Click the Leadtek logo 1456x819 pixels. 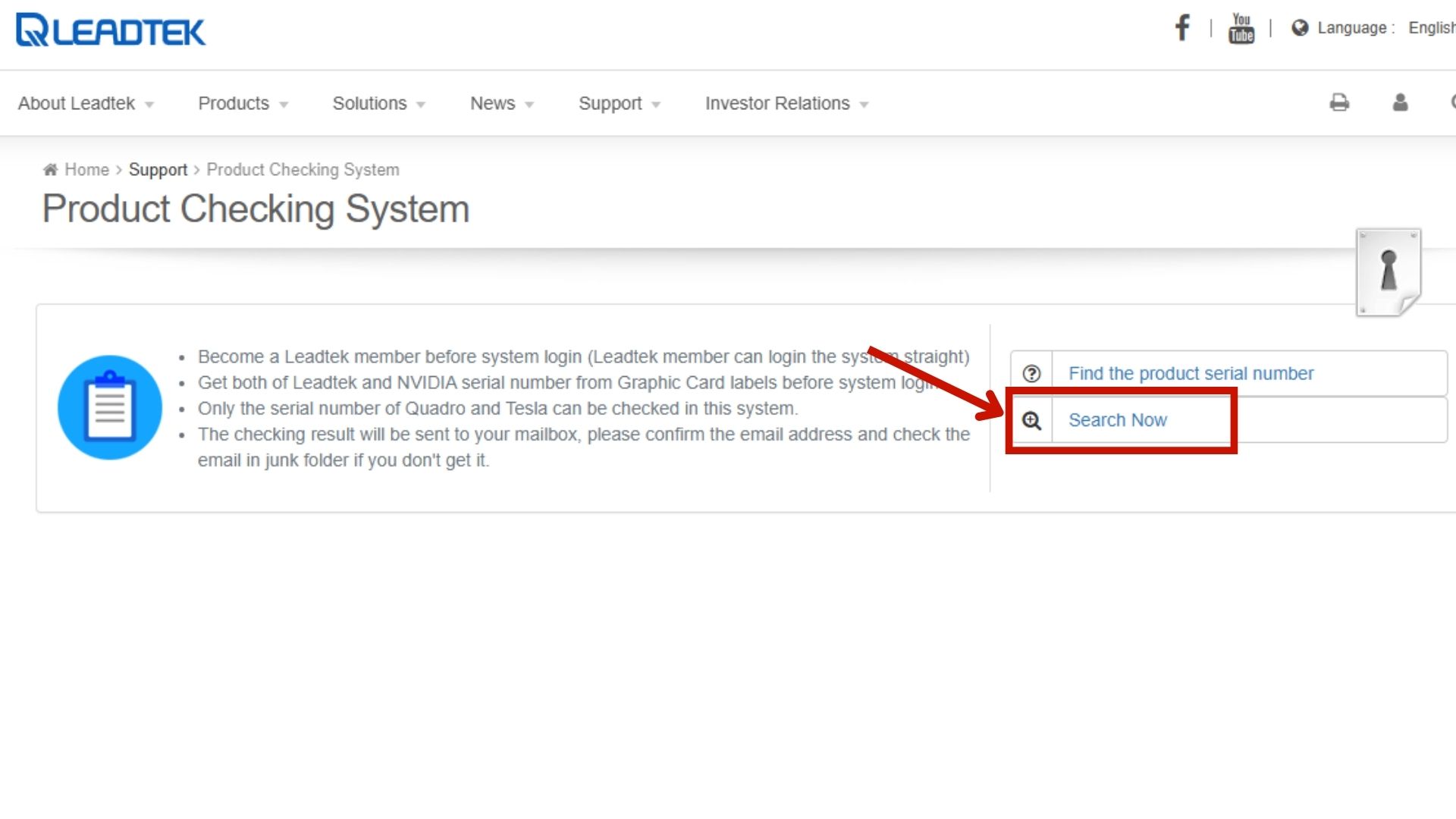coord(111,30)
